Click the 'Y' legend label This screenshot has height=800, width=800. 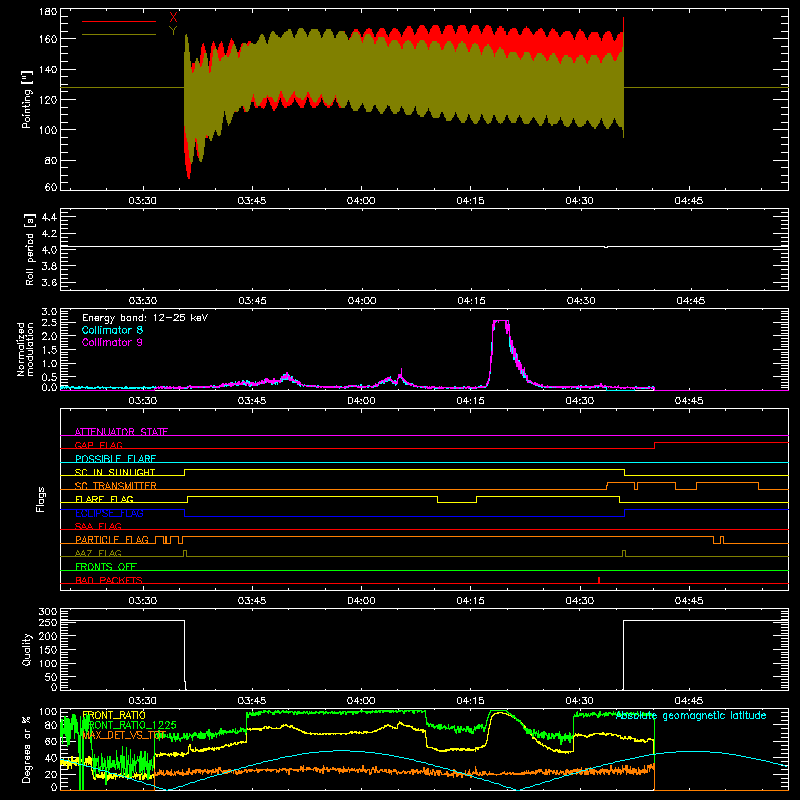click(173, 31)
